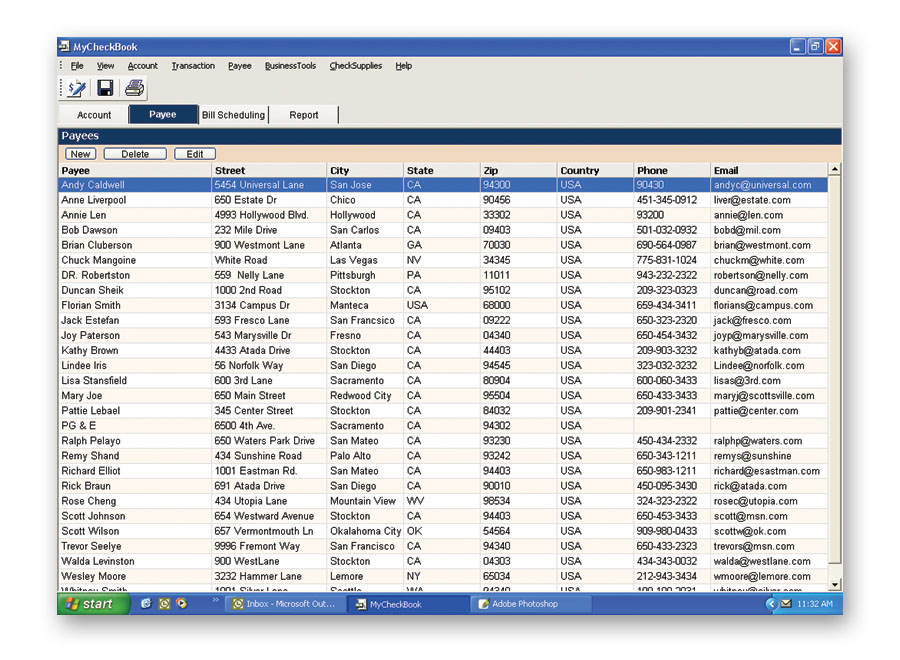Open the Account menu
Screen dimensions: 900x660
(142, 66)
